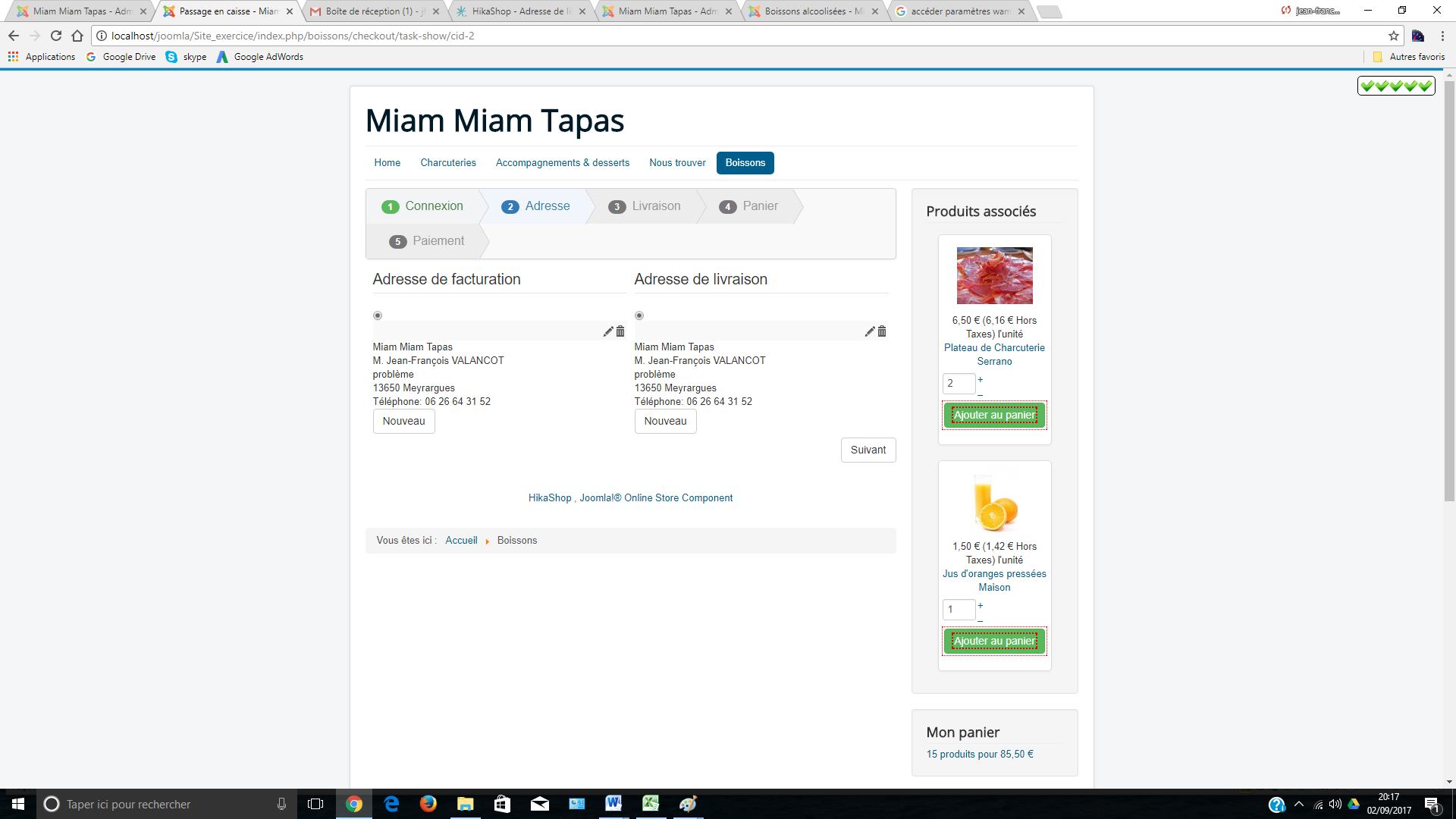Open Firefox from the Windows taskbar
This screenshot has height=819, width=1456.
point(428,804)
